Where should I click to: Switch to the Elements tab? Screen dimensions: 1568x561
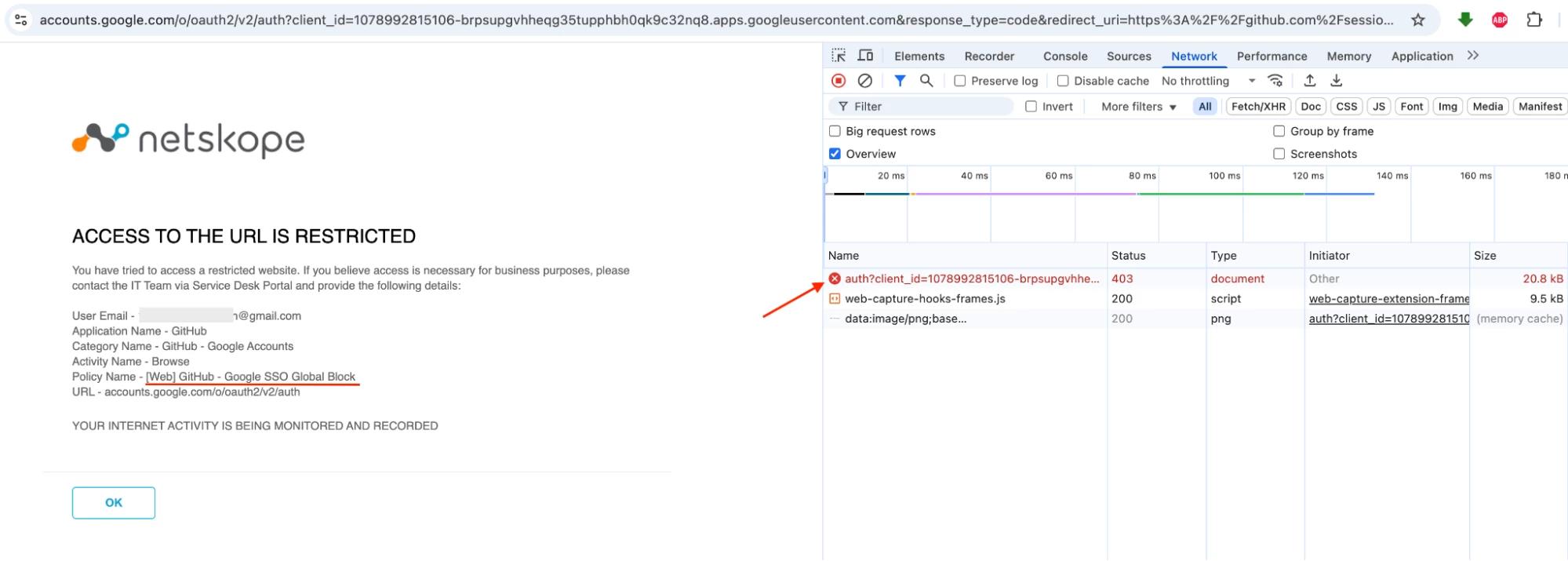(919, 56)
